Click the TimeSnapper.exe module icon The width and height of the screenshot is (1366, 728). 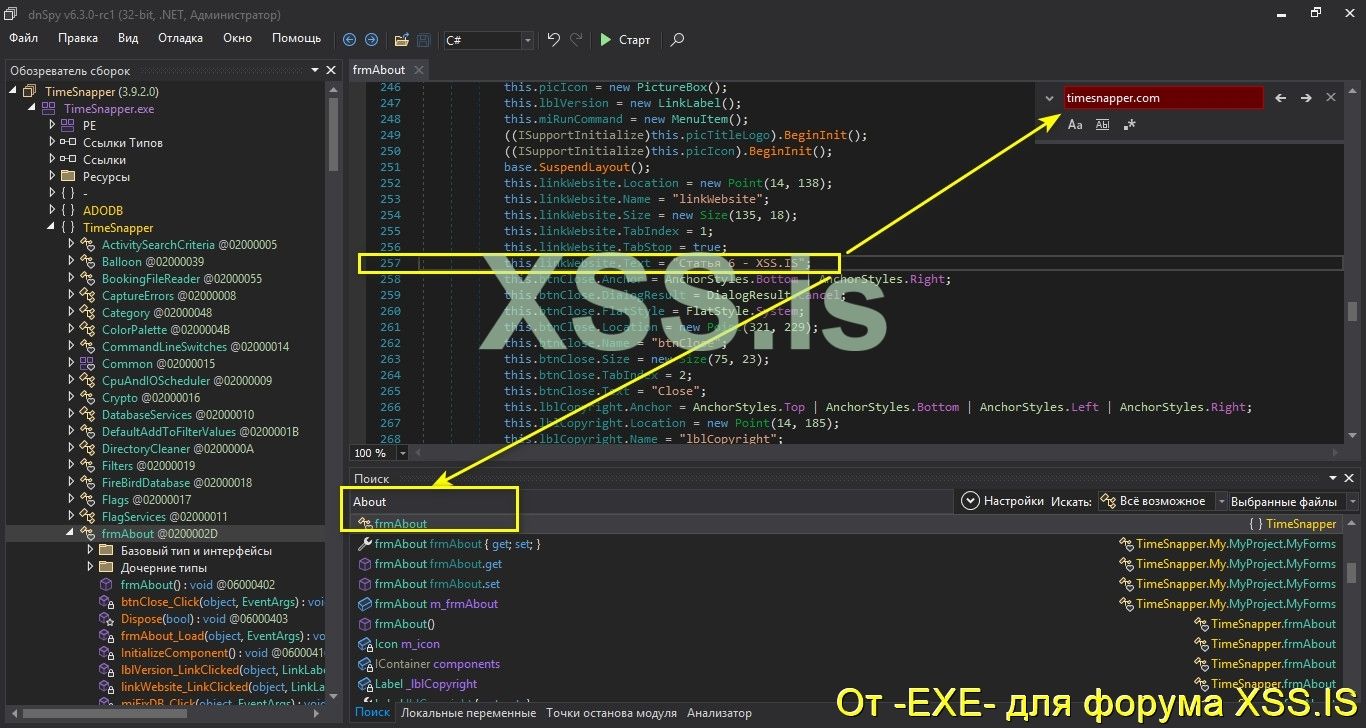[48, 109]
